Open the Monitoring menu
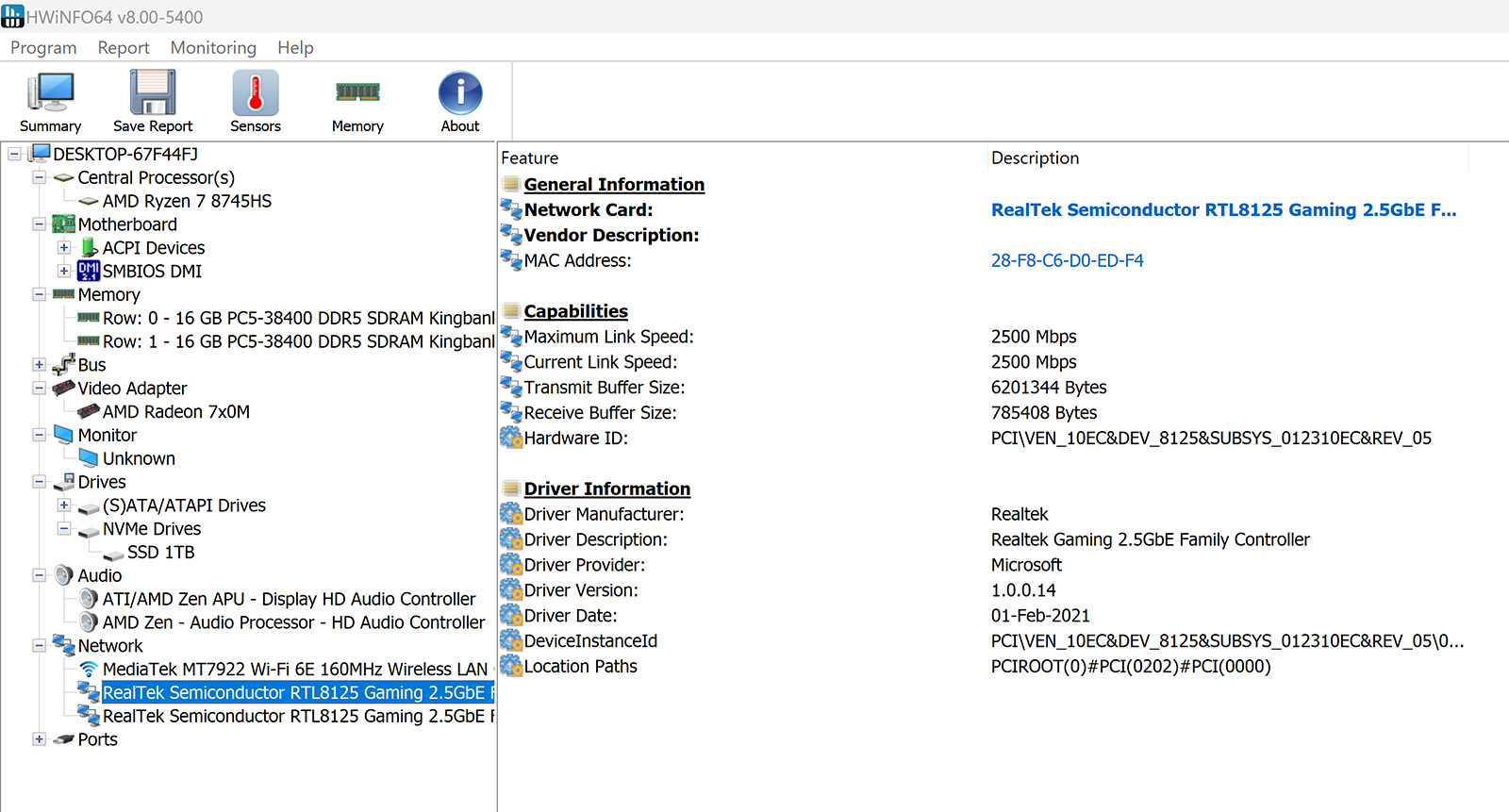Viewport: 1509px width, 812px height. coord(213,47)
